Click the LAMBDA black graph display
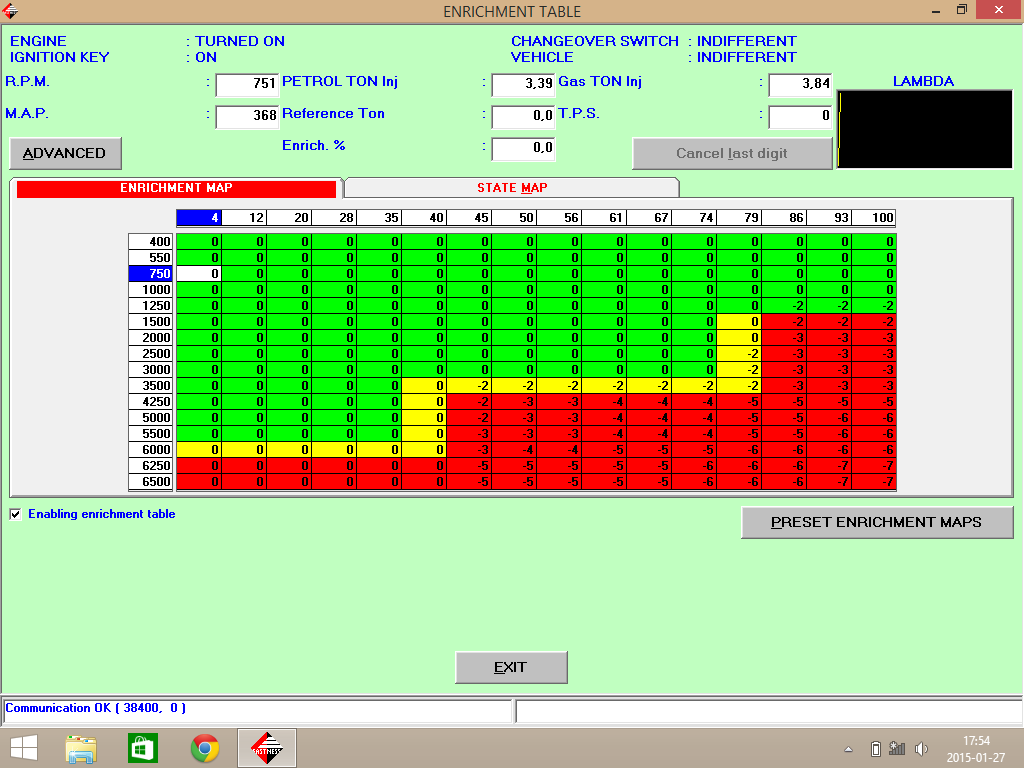The height and width of the screenshot is (768, 1024). tap(925, 129)
